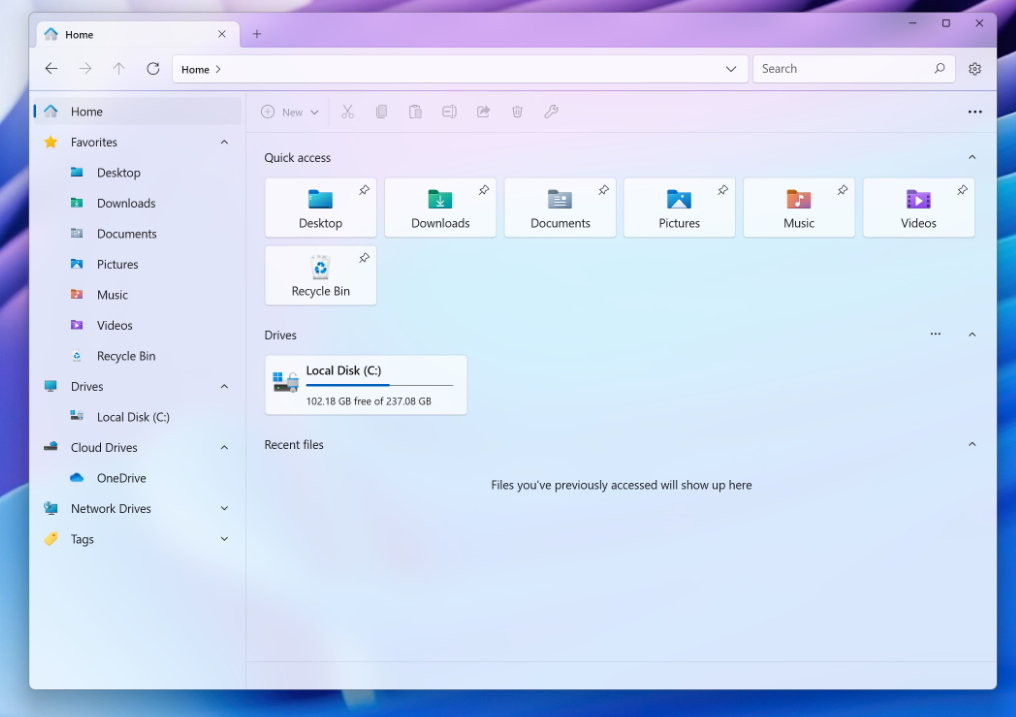Image resolution: width=1016 pixels, height=717 pixels.
Task: Open the address bar history dropdown
Action: (730, 69)
